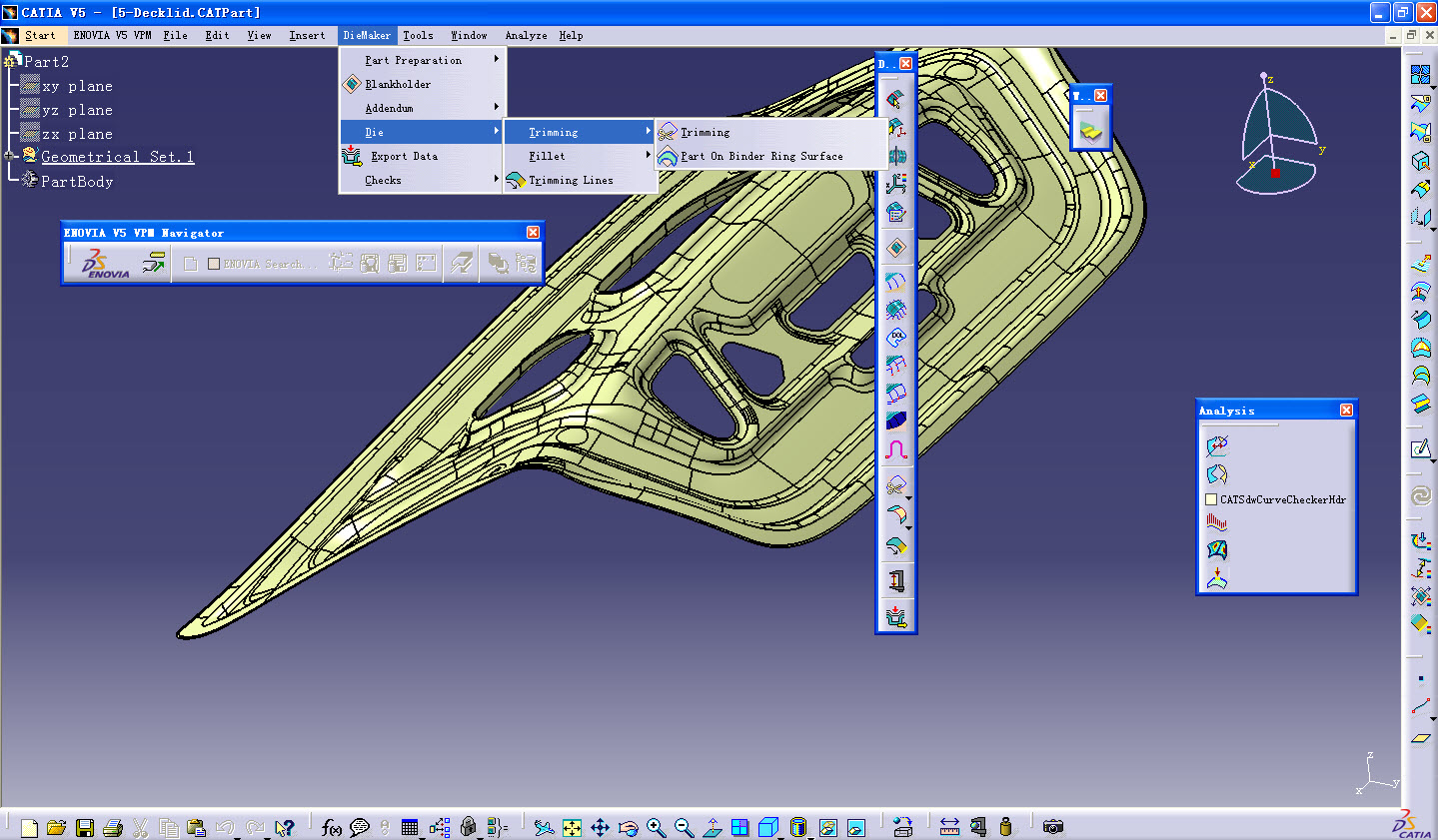Viewport: 1438px width, 840px height.
Task: Toggle the CATSdwCurveCheckerHdr checkbox
Action: pyautogui.click(x=1211, y=499)
